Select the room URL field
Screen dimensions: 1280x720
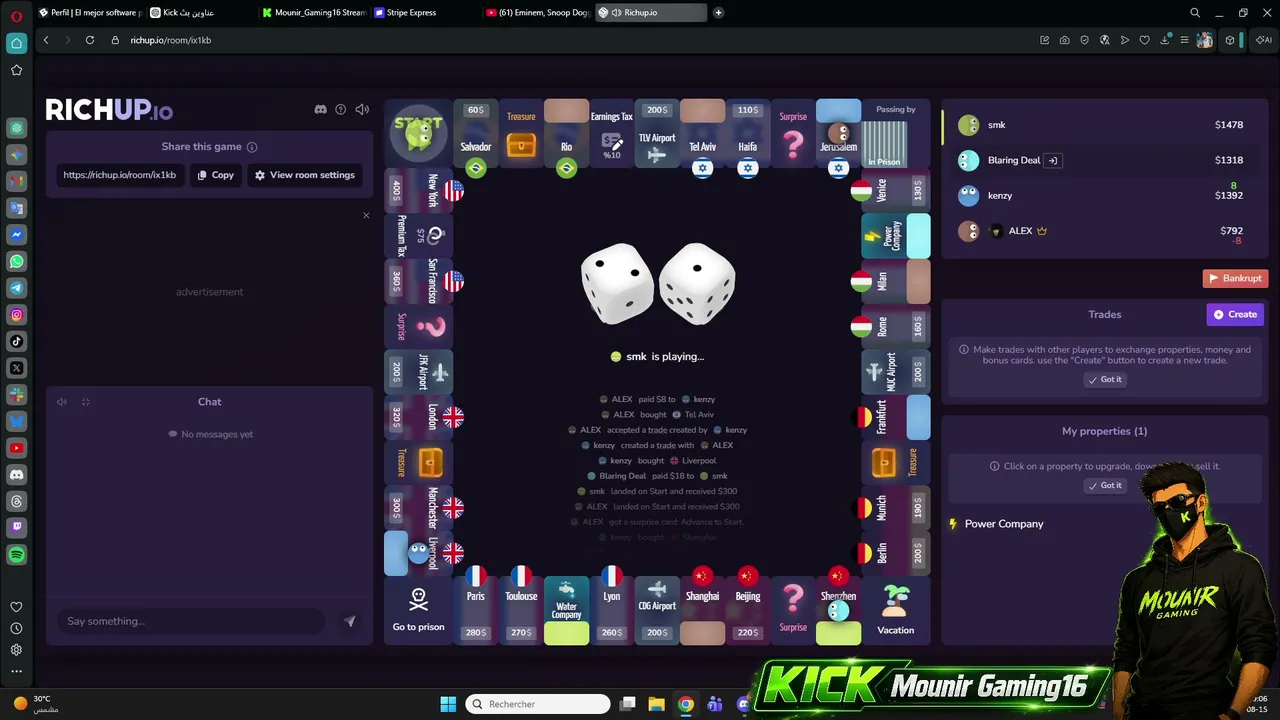pos(120,175)
